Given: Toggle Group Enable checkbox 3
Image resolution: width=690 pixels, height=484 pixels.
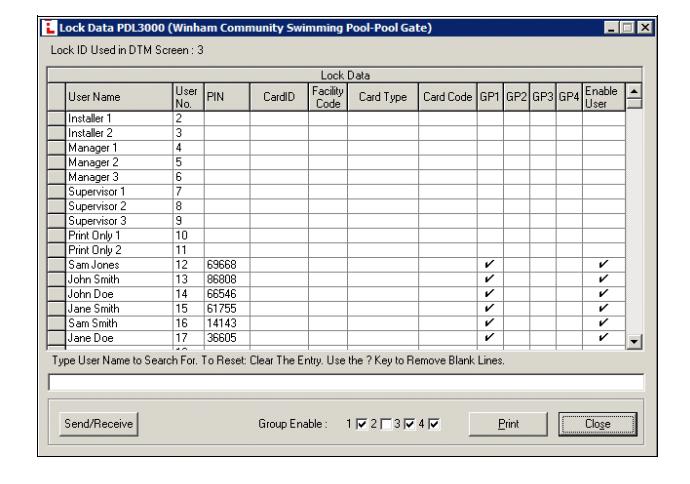Looking at the screenshot, I should 409,424.
